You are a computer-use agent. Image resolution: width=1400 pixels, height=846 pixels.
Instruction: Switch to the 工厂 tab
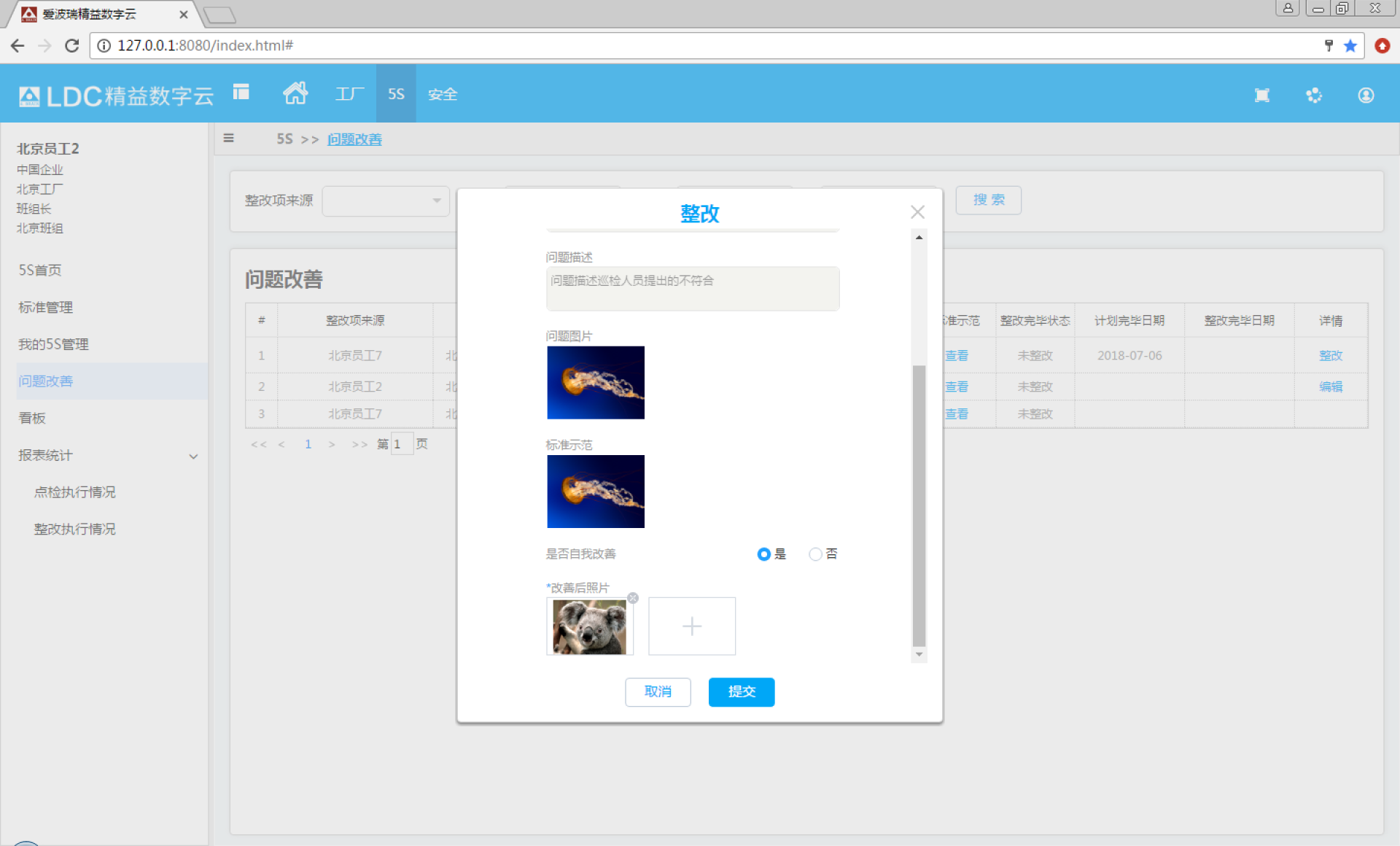[349, 94]
